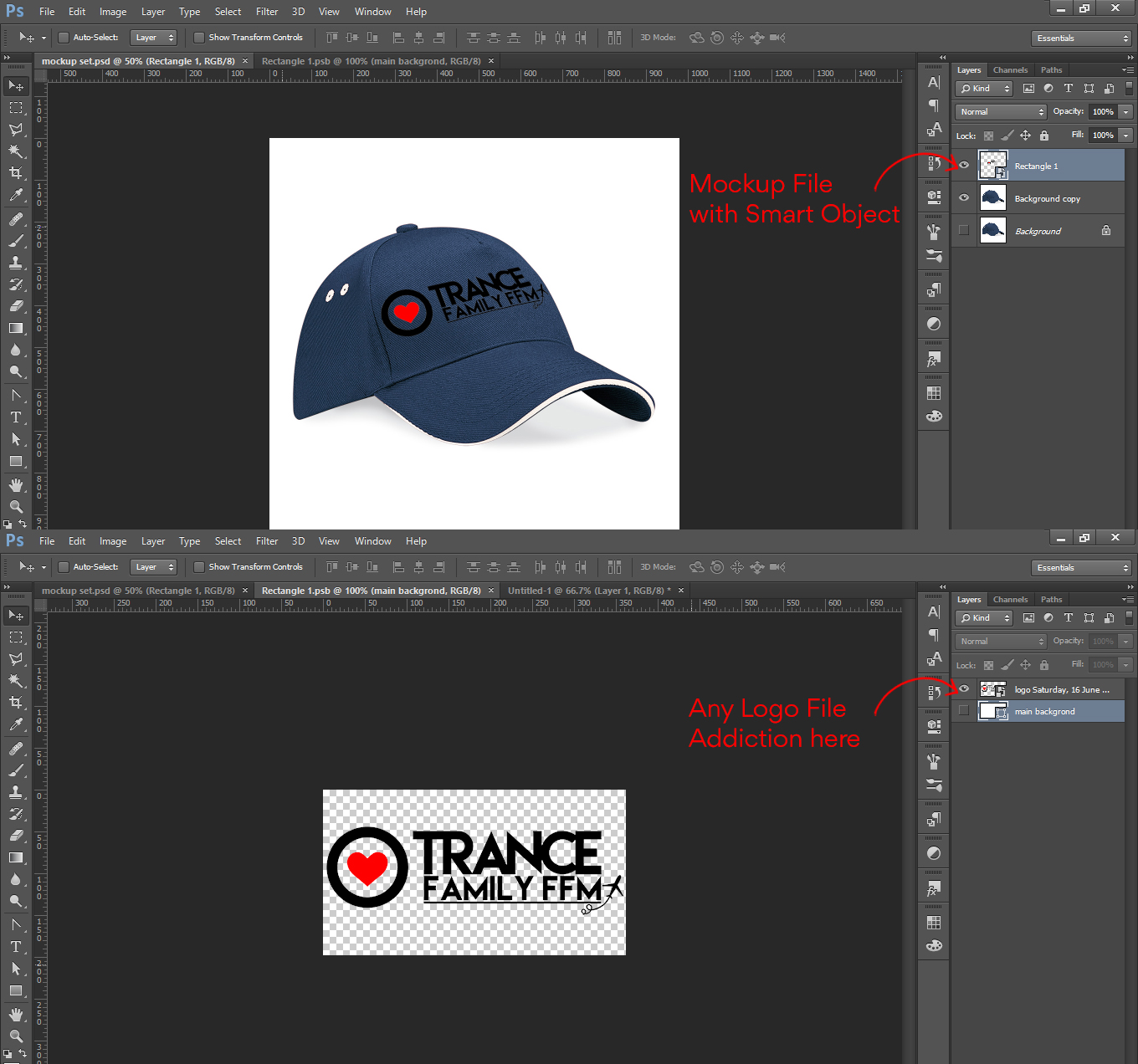Screen dimensions: 1138x1064
Task: Open Normal blend mode dropdown in upper window
Action: click(x=1001, y=112)
